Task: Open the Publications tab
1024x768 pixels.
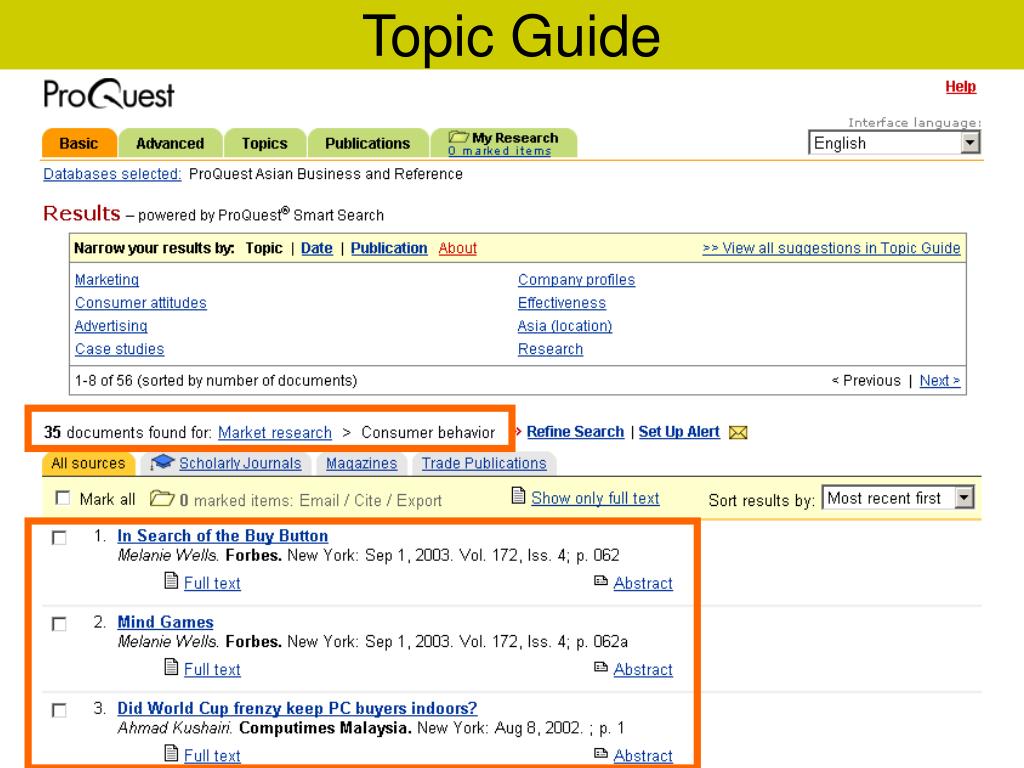Action: (368, 143)
